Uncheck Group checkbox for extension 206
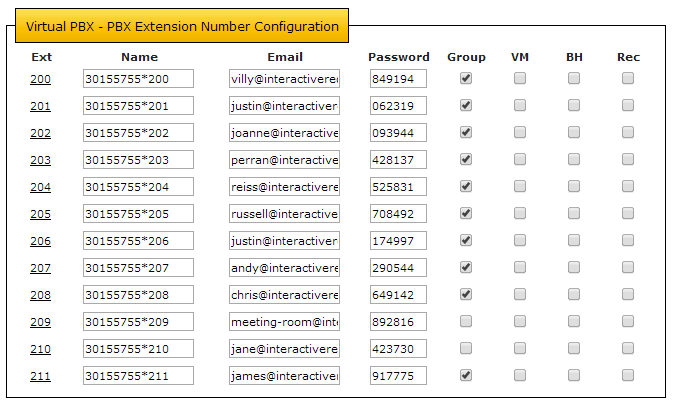The height and width of the screenshot is (407, 677). point(466,240)
